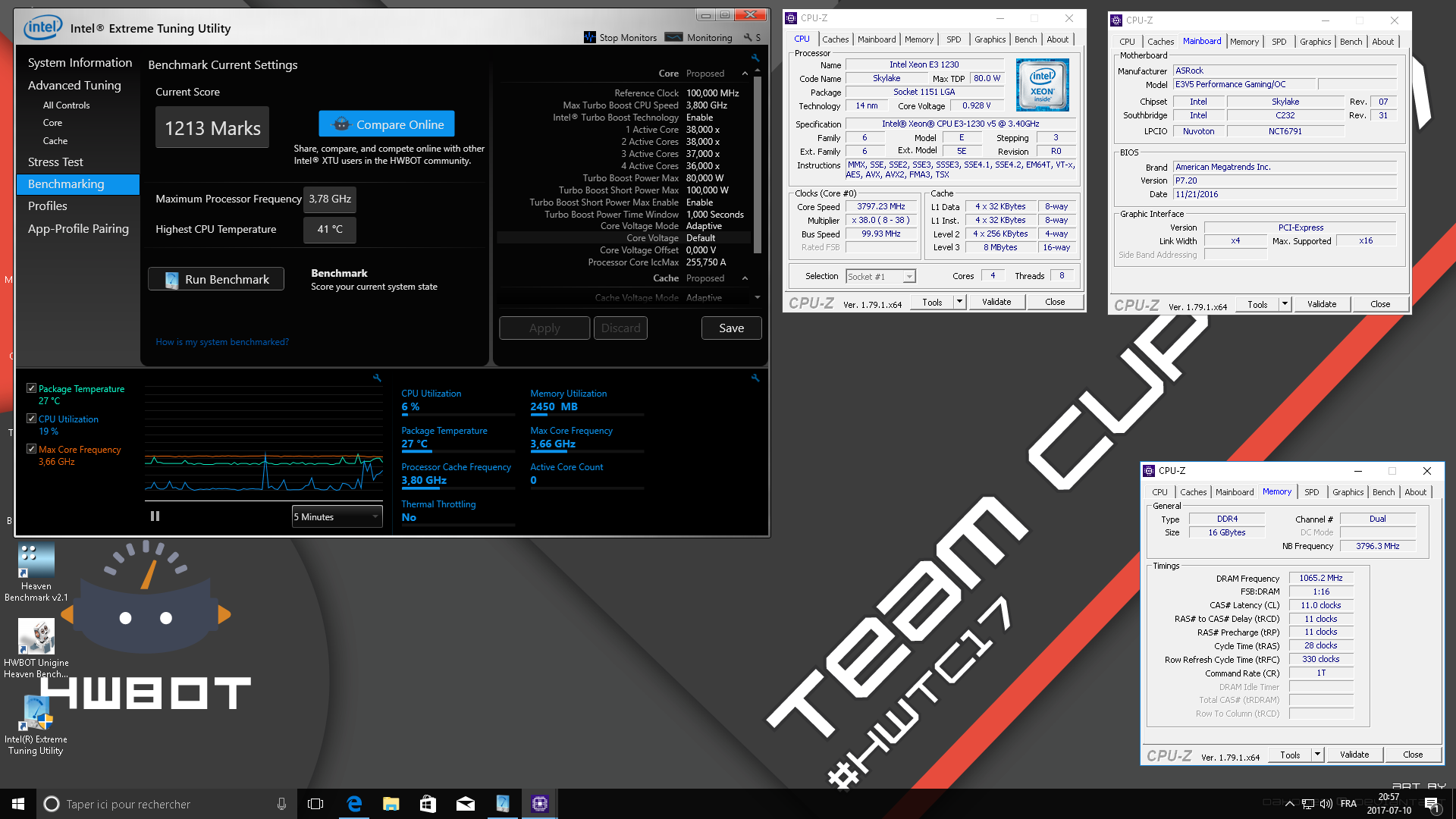Click Validate in the Memory CPU-Z window
Viewport: 1456px width, 819px height.
(1354, 755)
